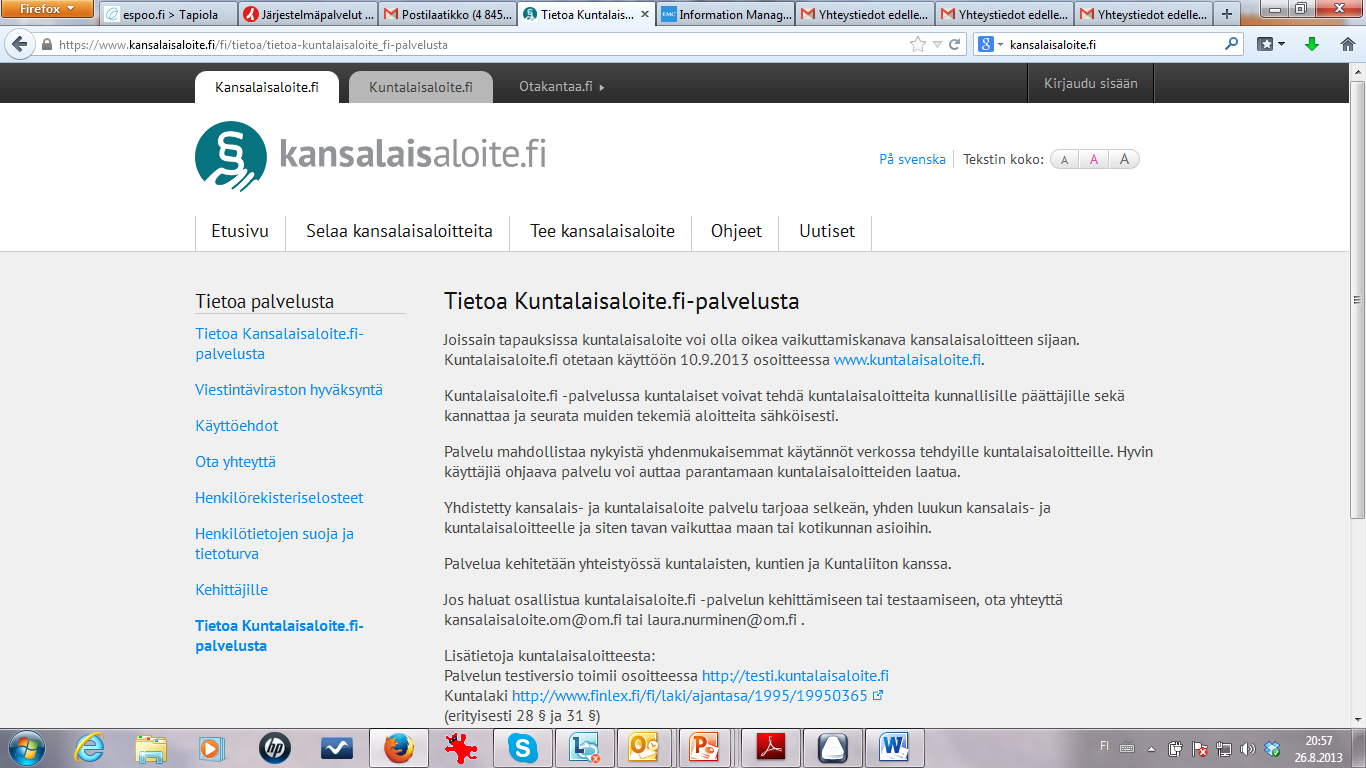
Task: Expand the Otakantaa.fi arrow menu
Action: [602, 87]
